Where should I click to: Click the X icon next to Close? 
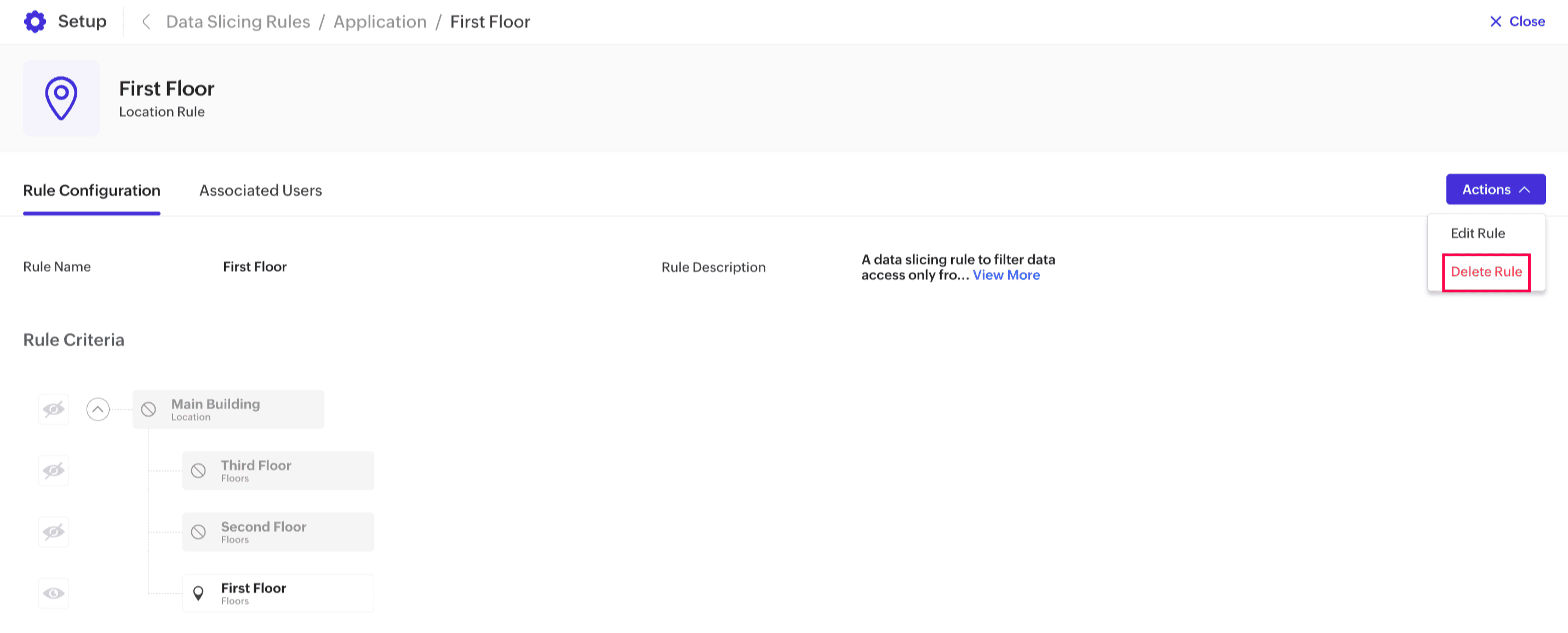coord(1495,22)
